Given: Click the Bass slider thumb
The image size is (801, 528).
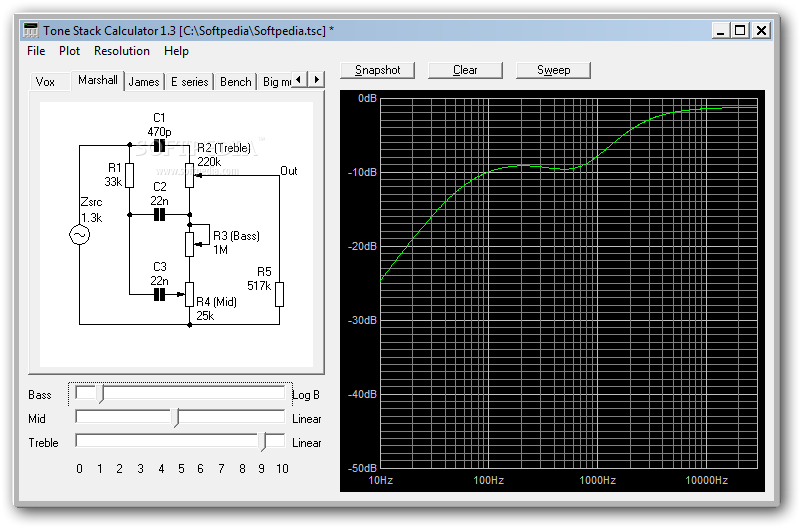Looking at the screenshot, I should 101,394.
